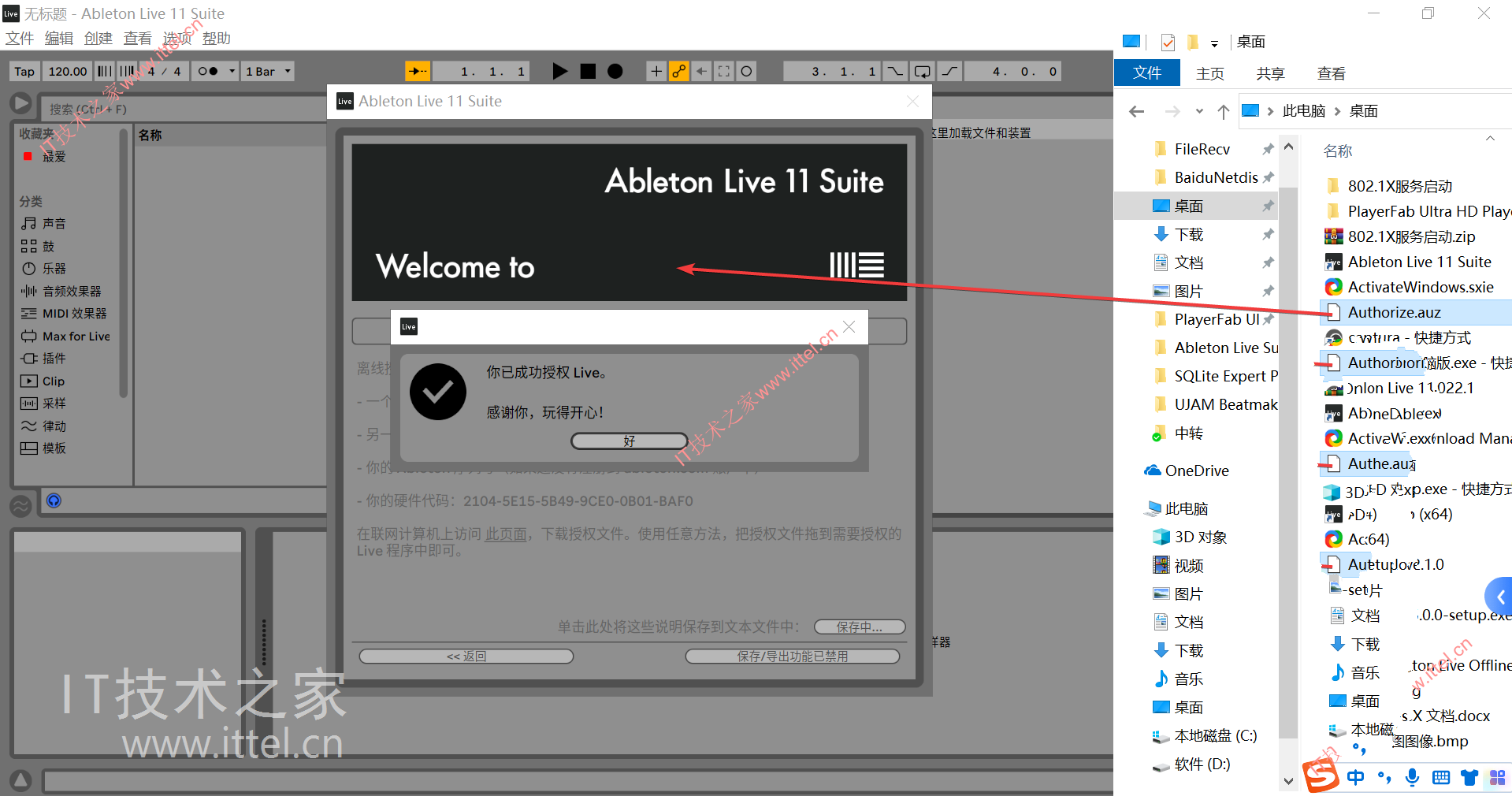Screen dimensions: 1512x796
Task: Click the Stop transport button
Action: pos(588,71)
